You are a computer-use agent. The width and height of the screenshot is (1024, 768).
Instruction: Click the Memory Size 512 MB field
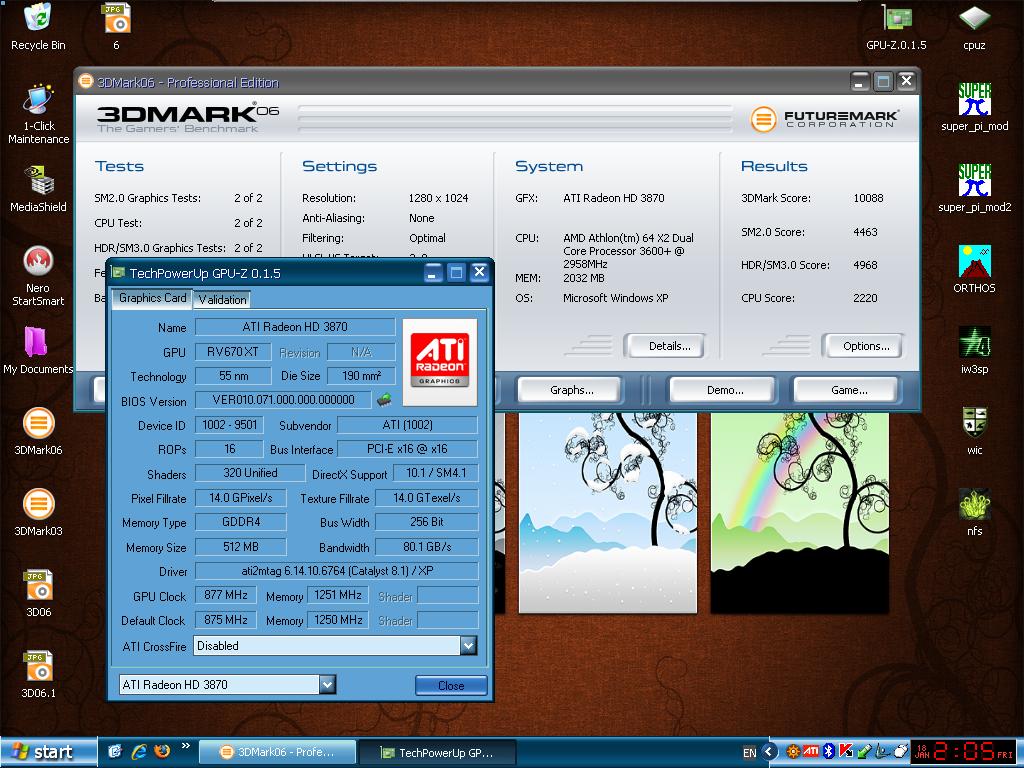(x=241, y=547)
